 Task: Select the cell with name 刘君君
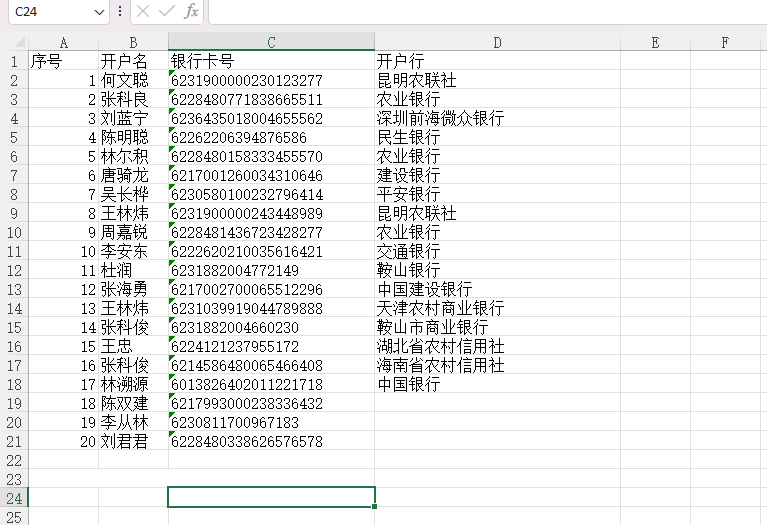point(134,441)
